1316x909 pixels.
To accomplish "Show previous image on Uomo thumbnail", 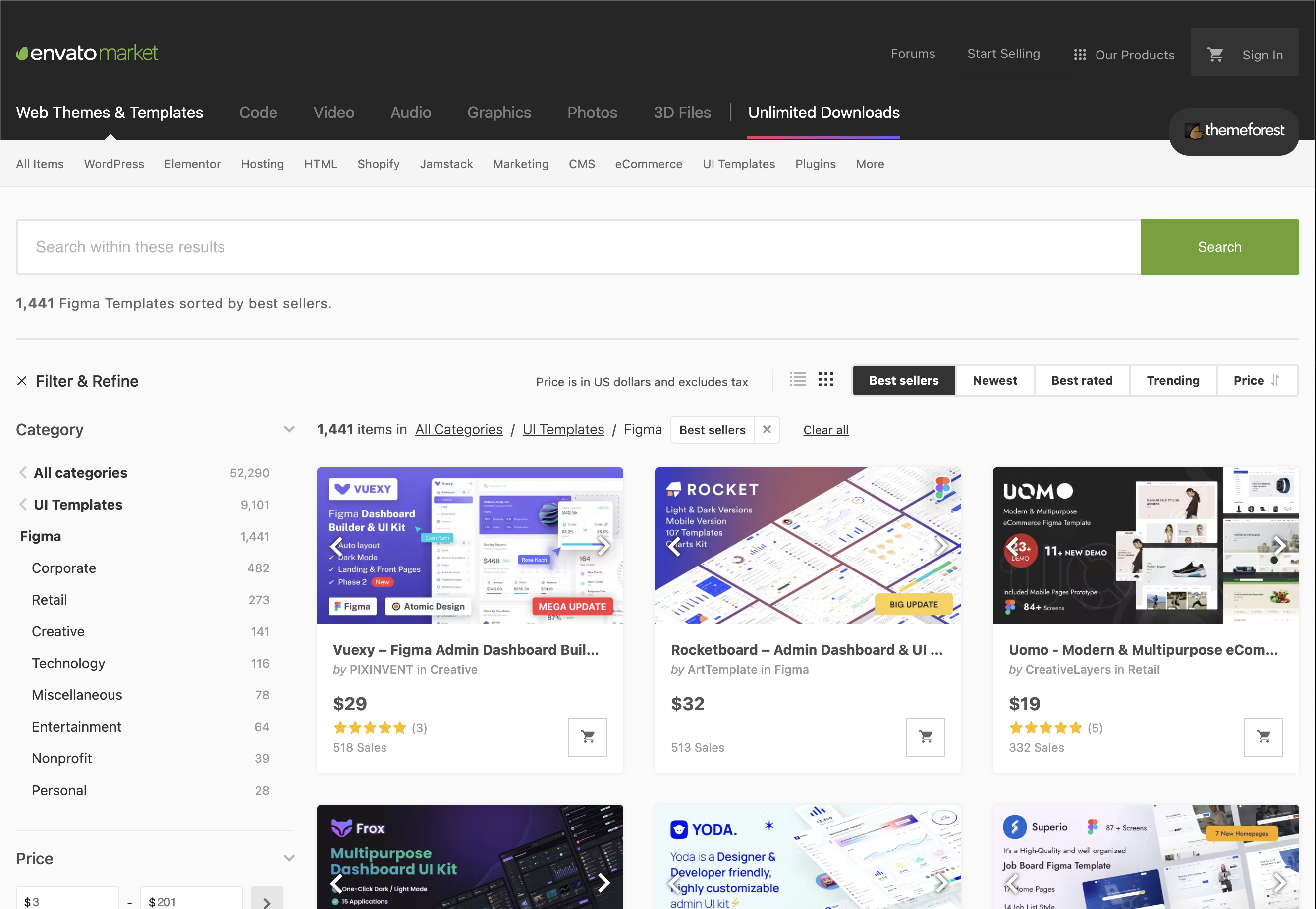I will [1013, 546].
